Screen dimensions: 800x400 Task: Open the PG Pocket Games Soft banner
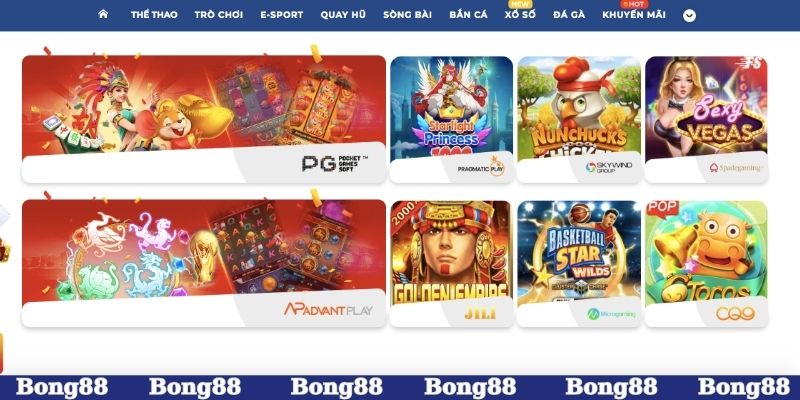tap(204, 119)
